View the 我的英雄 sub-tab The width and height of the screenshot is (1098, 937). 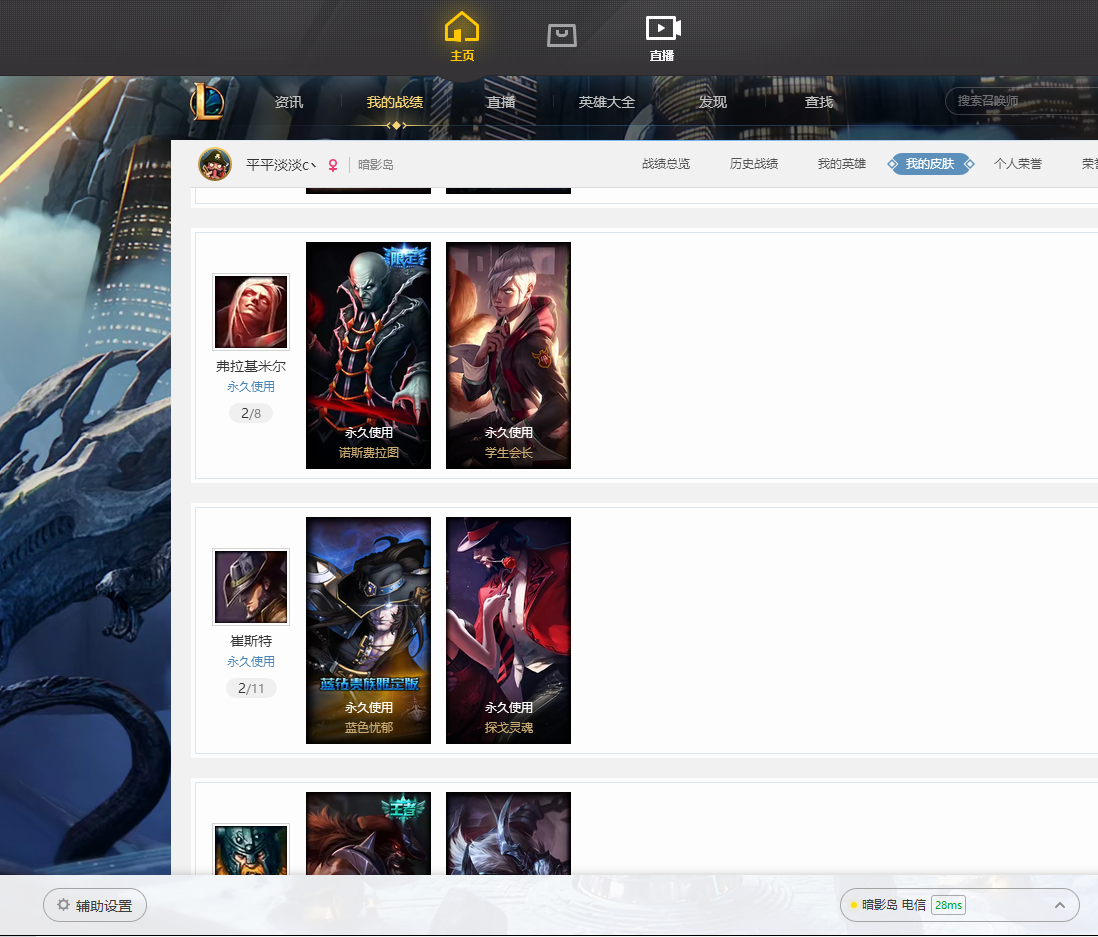tap(842, 164)
